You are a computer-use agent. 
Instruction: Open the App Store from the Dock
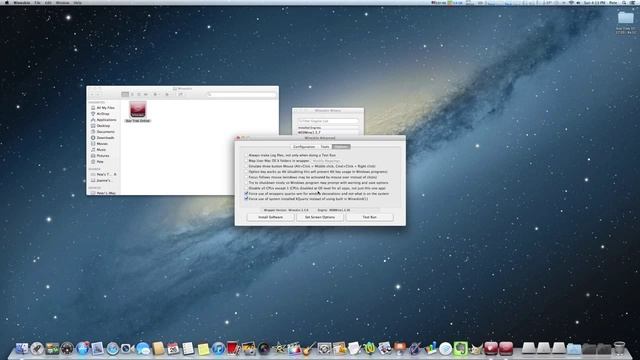[82, 348]
